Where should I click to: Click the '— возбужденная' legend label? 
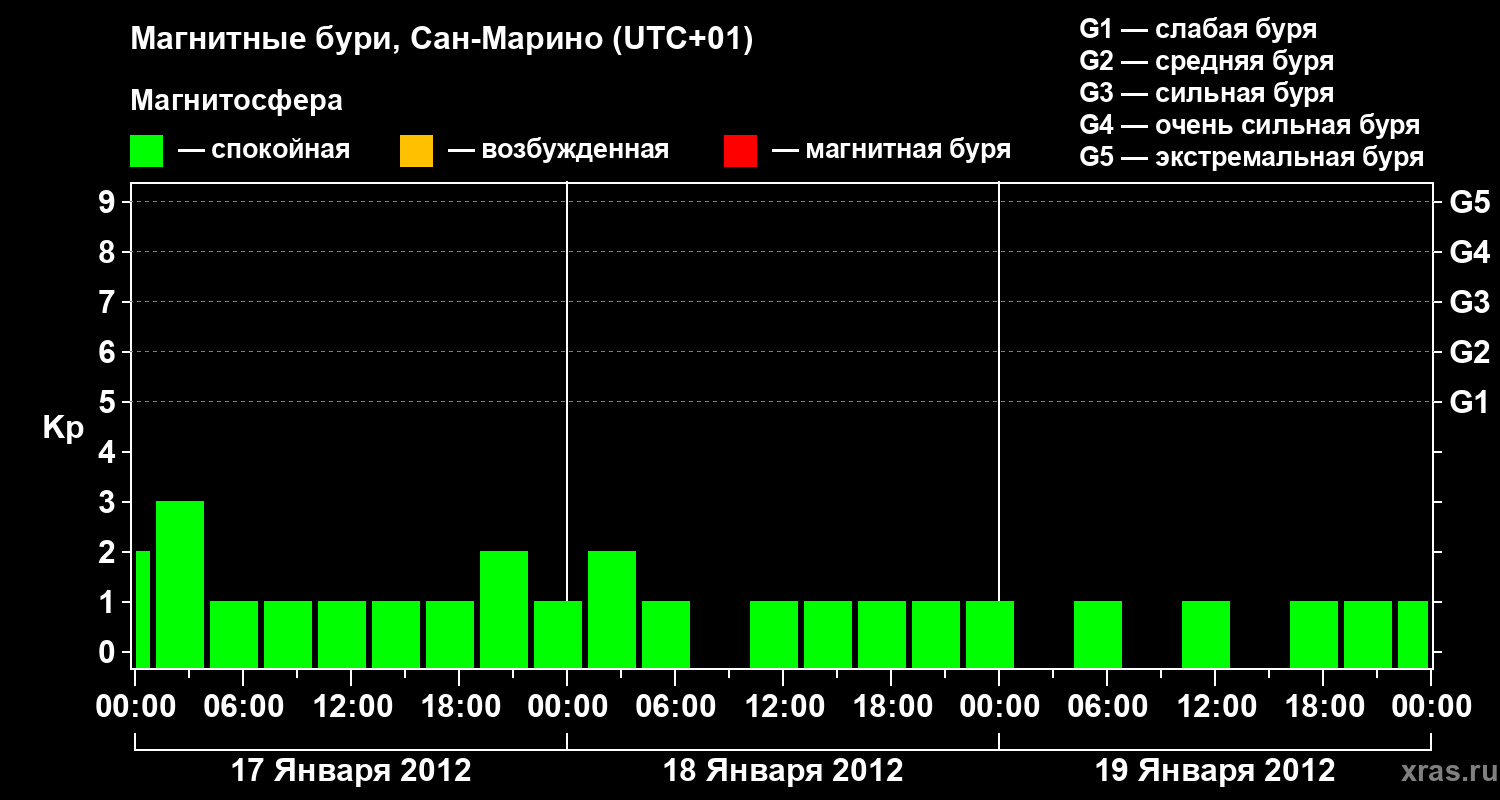click(559, 151)
